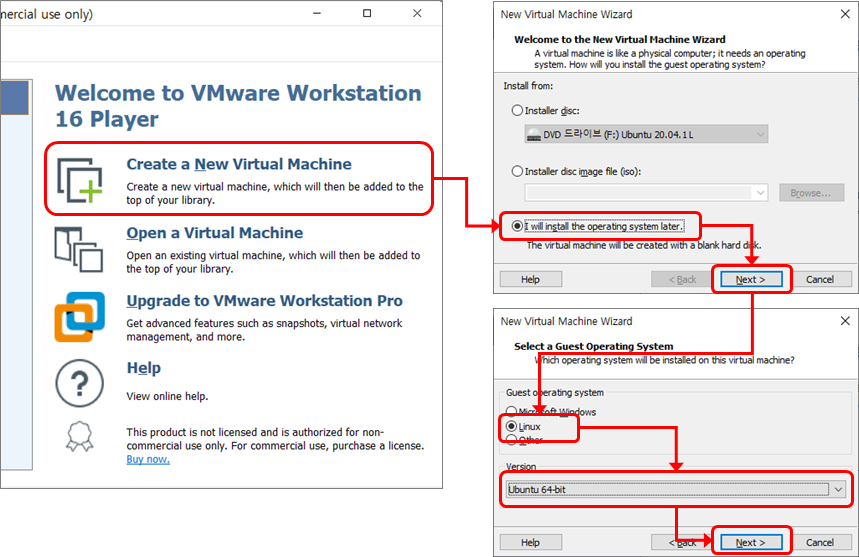This screenshot has height=557, width=859.
Task: Click the DVD drive icon in disc dropdown
Action: point(534,135)
